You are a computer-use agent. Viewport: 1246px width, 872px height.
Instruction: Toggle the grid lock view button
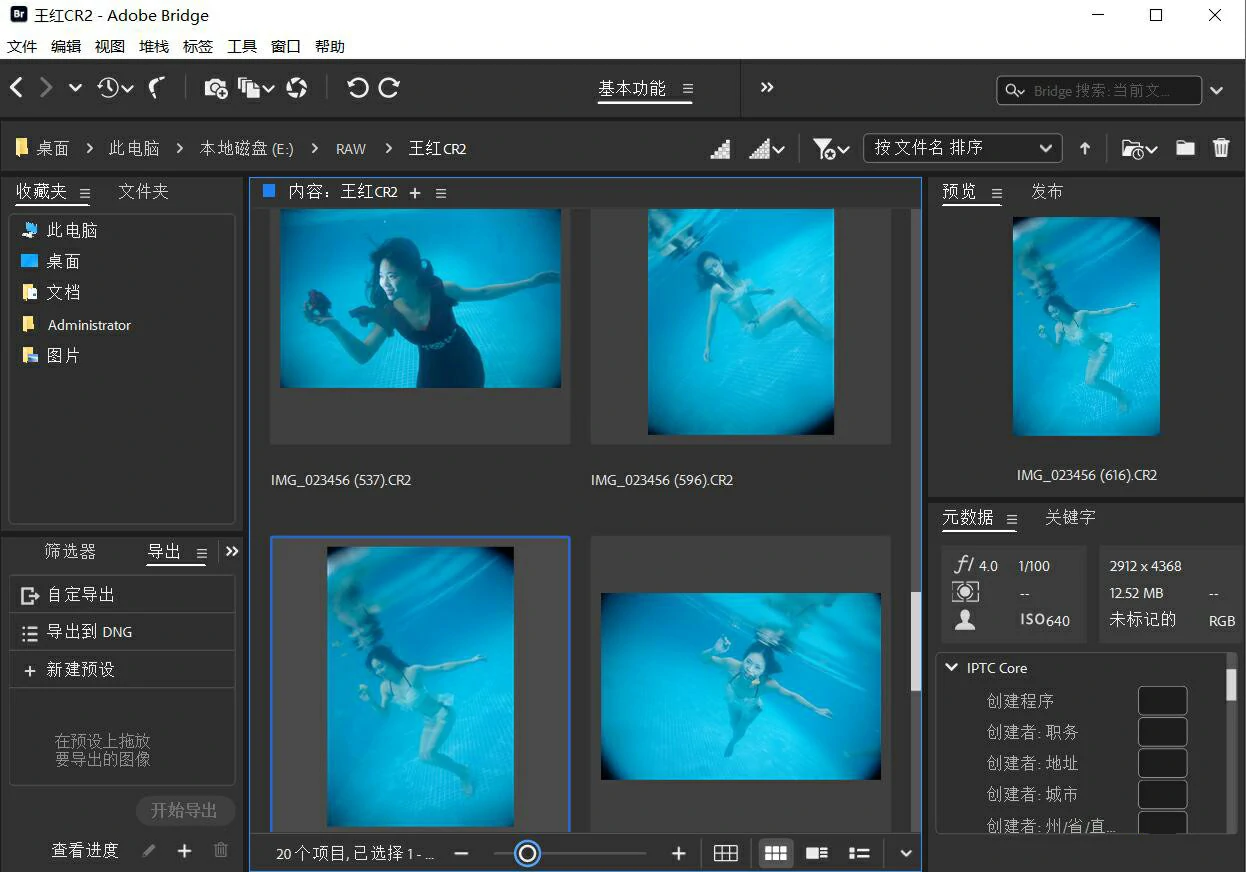[726, 853]
